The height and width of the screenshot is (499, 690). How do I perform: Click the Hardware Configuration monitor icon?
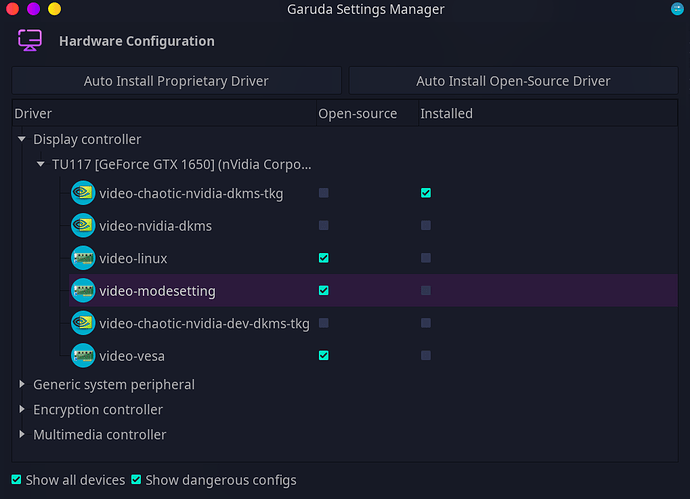click(30, 40)
